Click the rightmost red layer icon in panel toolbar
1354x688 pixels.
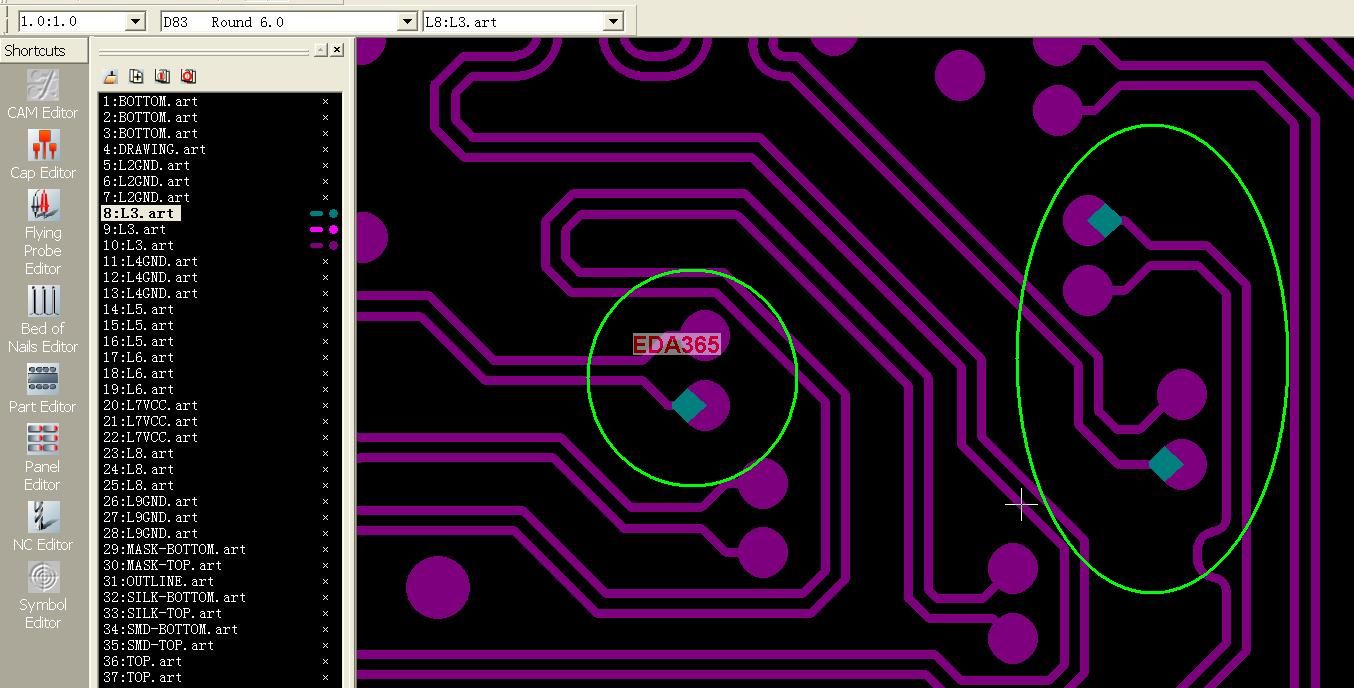click(x=188, y=76)
